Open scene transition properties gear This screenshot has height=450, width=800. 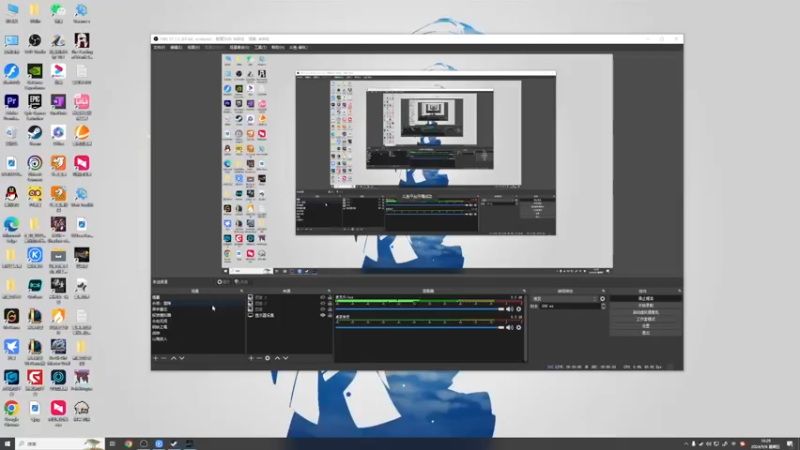point(603,299)
